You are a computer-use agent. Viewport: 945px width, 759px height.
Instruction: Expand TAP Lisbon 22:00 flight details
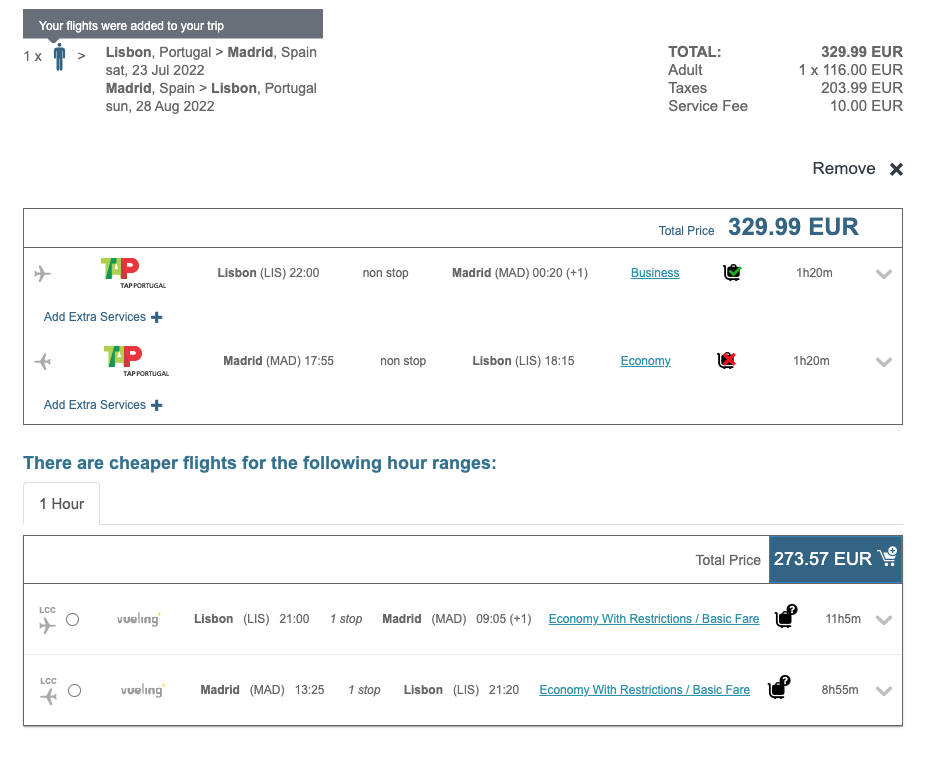pyautogui.click(x=883, y=274)
